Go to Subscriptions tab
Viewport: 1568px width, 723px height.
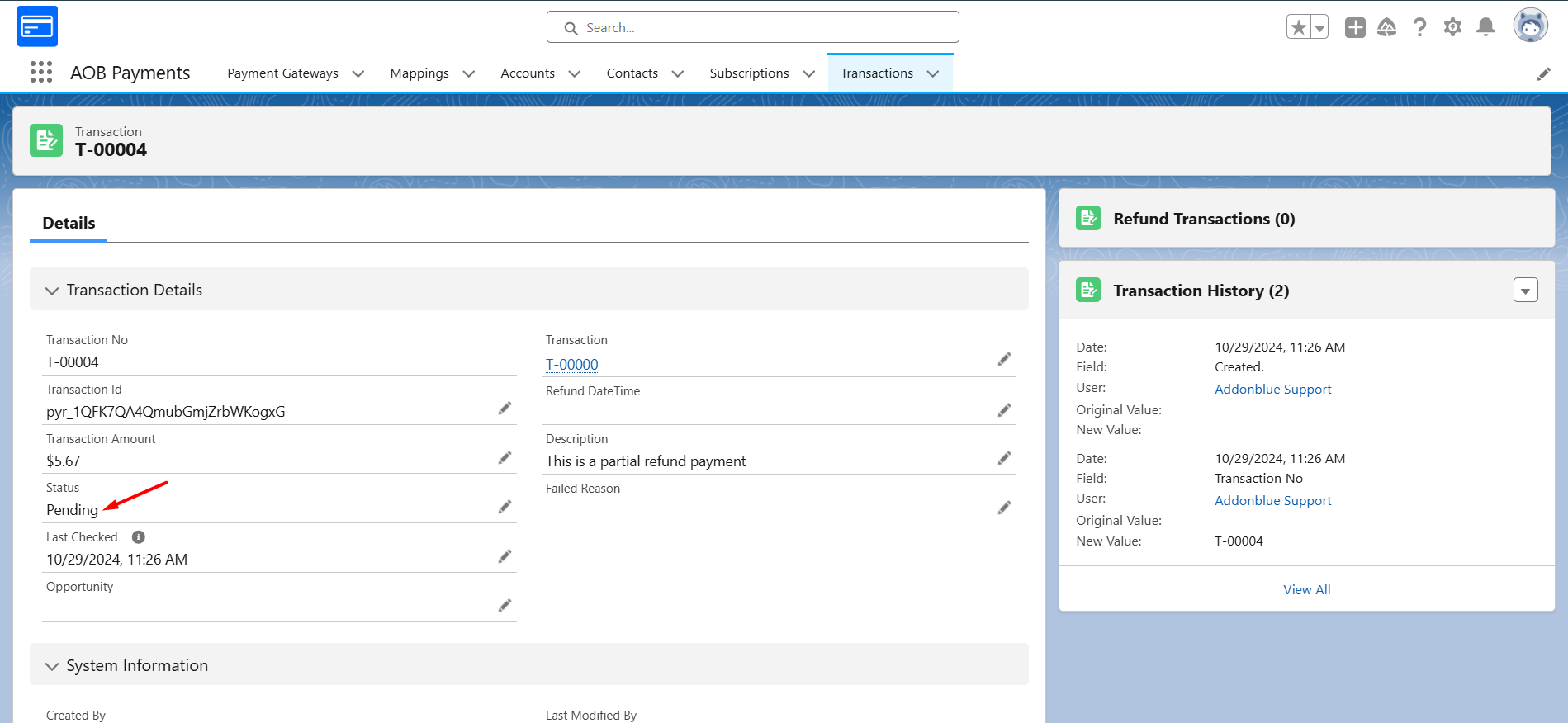[749, 73]
